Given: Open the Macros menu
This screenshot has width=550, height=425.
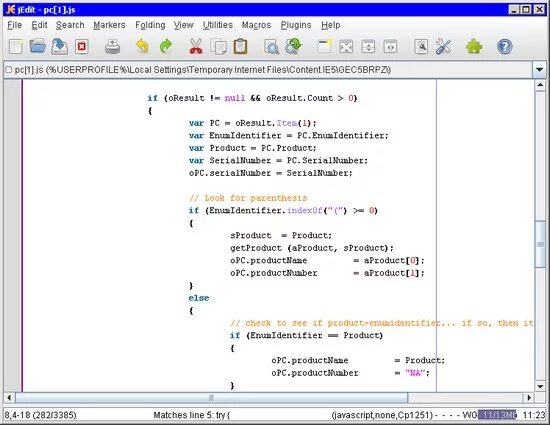Looking at the screenshot, I should click(256, 25).
